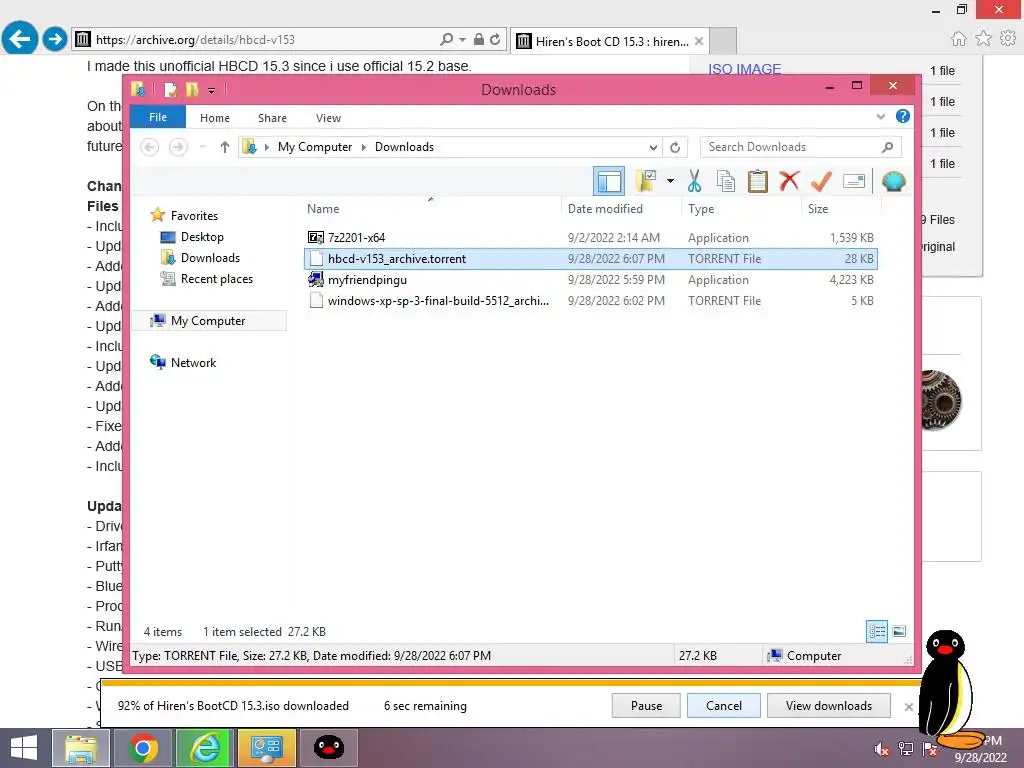Close the Hiren's Boot CD tab
Image resolution: width=1024 pixels, height=768 pixels.
pos(699,41)
